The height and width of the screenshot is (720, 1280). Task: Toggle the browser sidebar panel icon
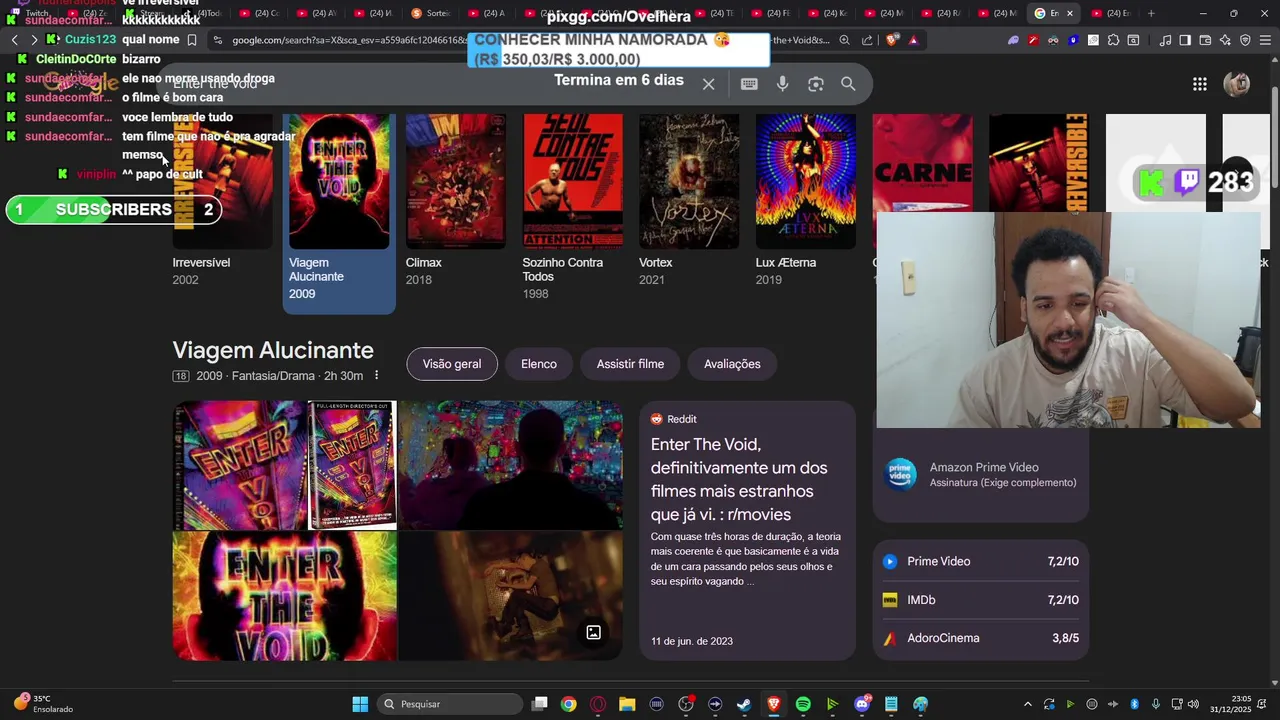point(1185,40)
